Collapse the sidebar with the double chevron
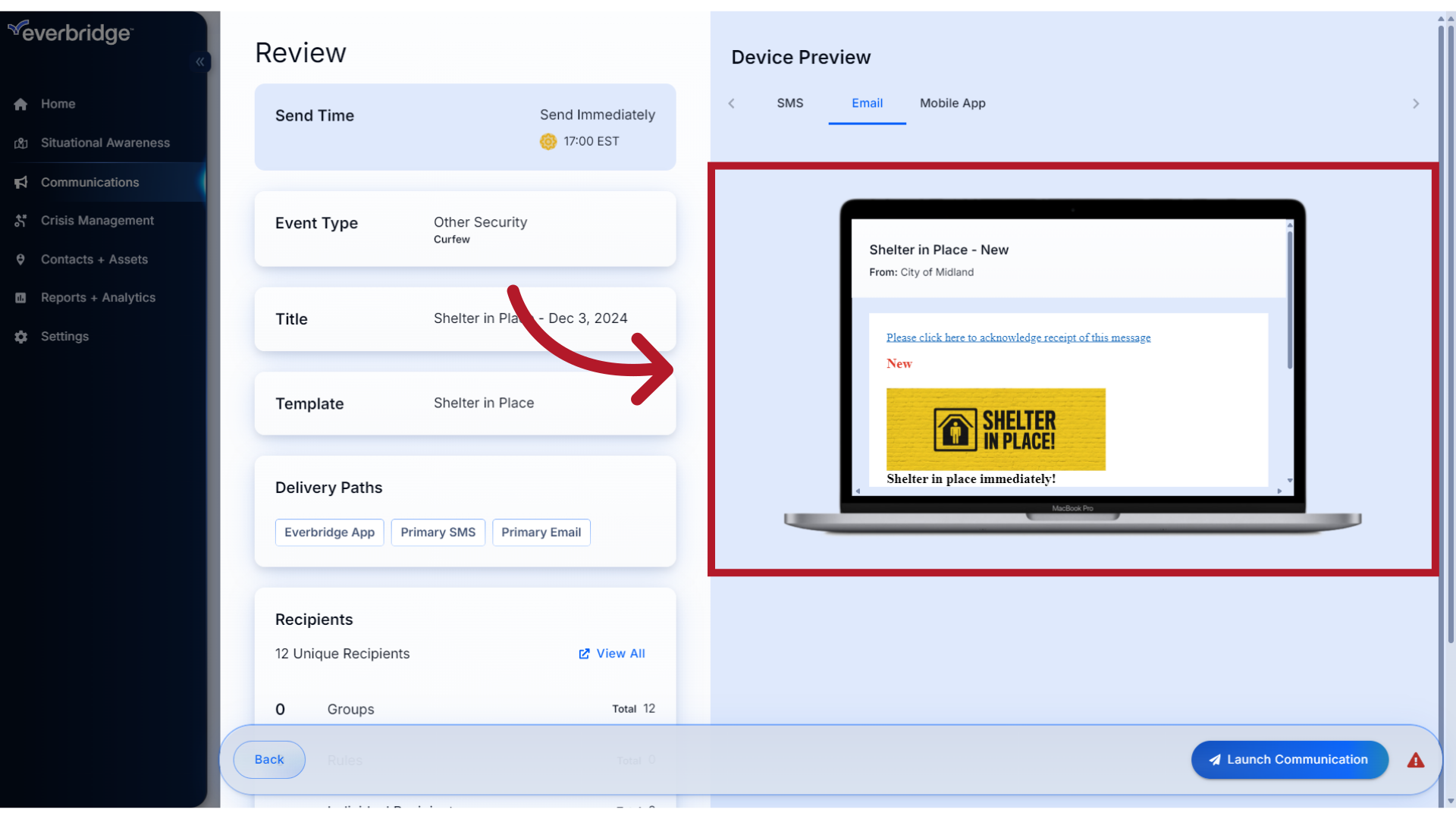 [200, 62]
